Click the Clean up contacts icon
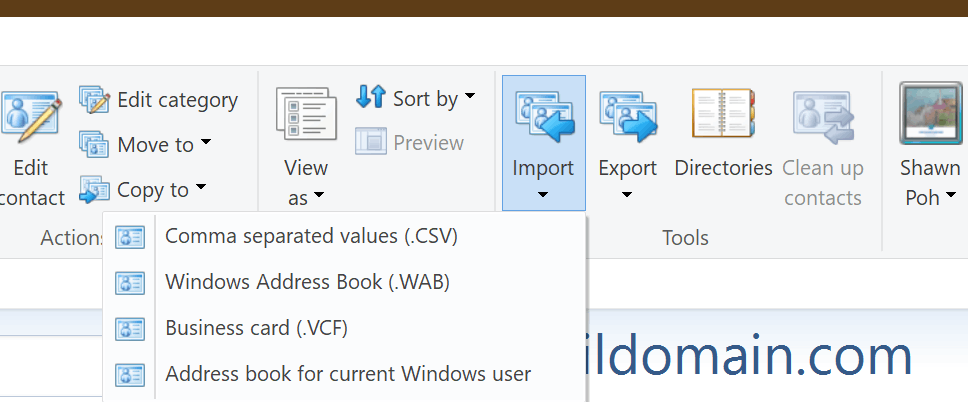Screen dimensions: 968x402 point(823,117)
